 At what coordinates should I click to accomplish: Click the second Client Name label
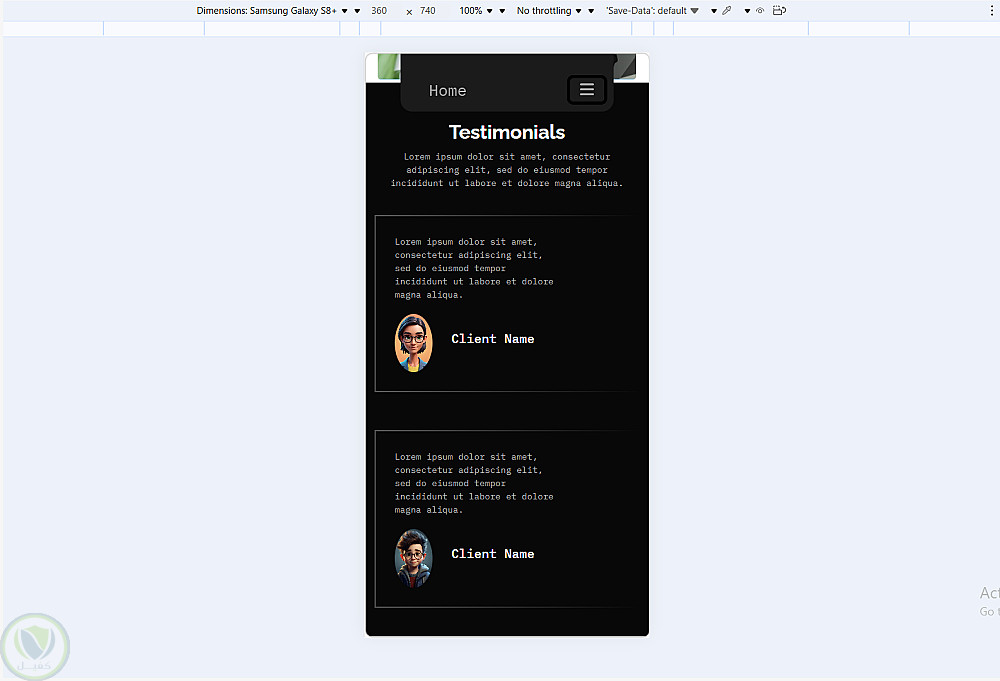pos(492,553)
